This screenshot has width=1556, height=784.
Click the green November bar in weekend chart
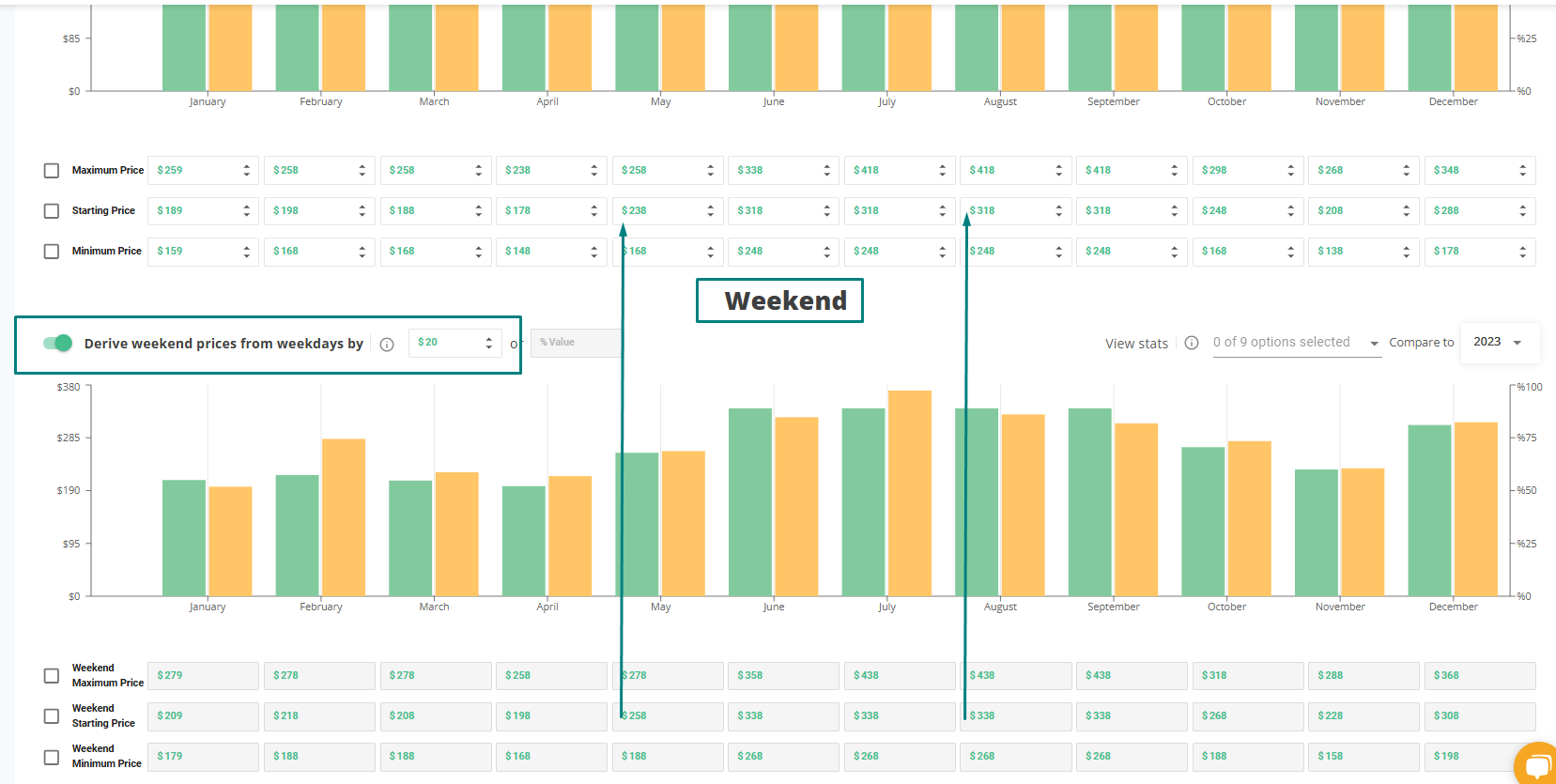(1316, 532)
